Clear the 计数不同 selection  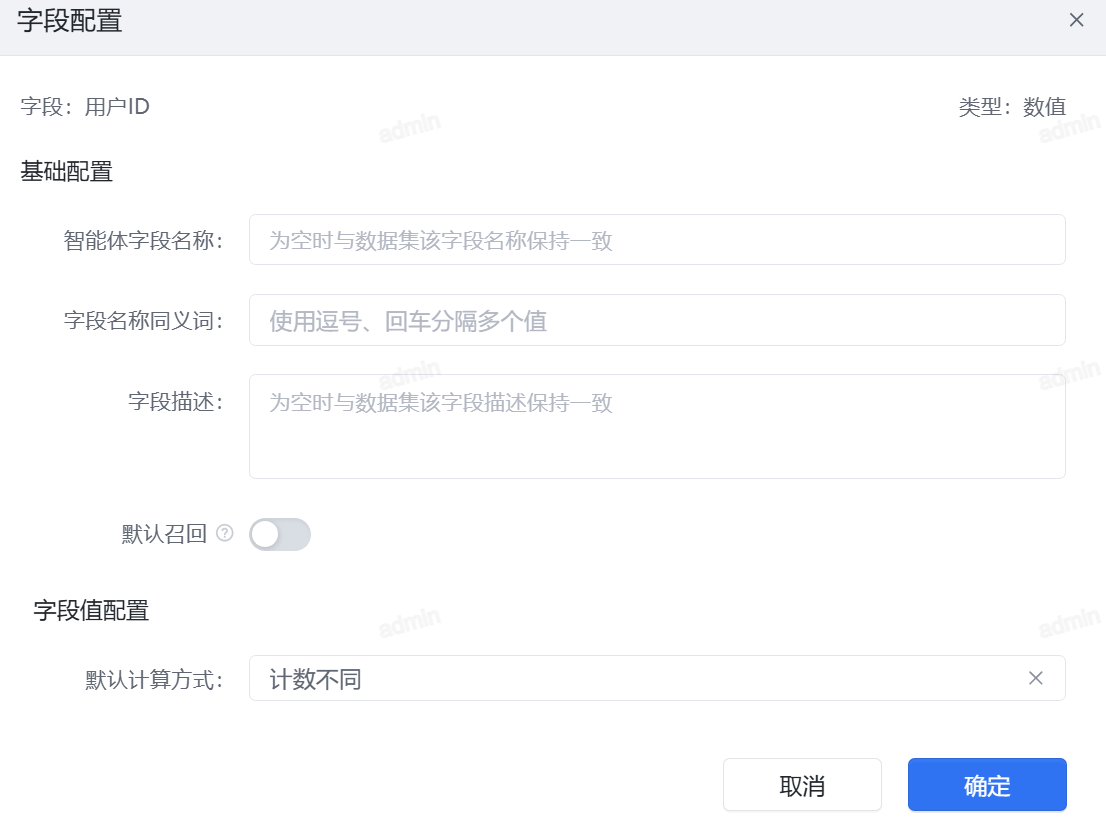[x=1035, y=678]
